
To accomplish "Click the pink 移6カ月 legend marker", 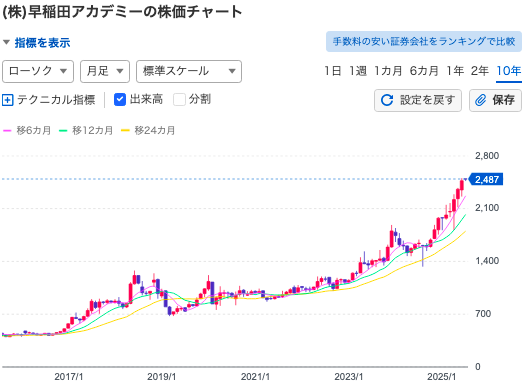I will click(7, 130).
